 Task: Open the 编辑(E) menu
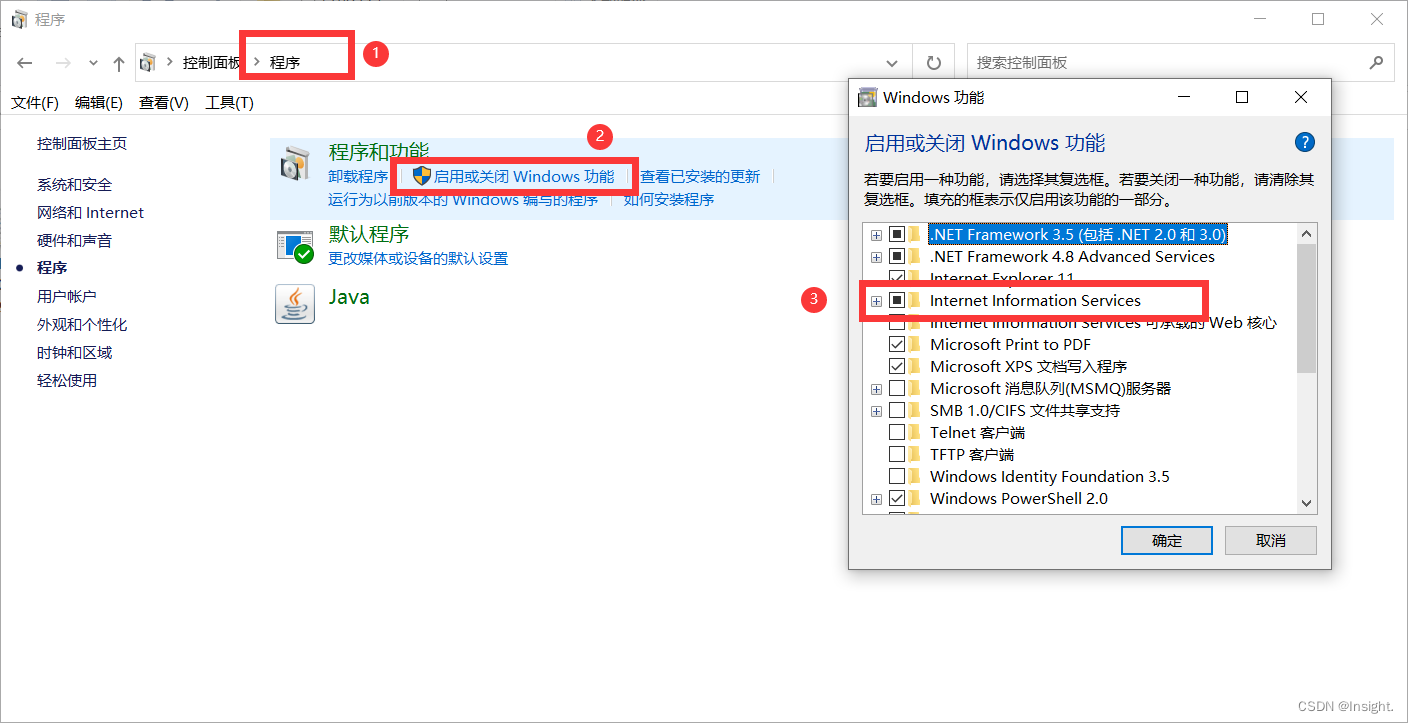[99, 103]
